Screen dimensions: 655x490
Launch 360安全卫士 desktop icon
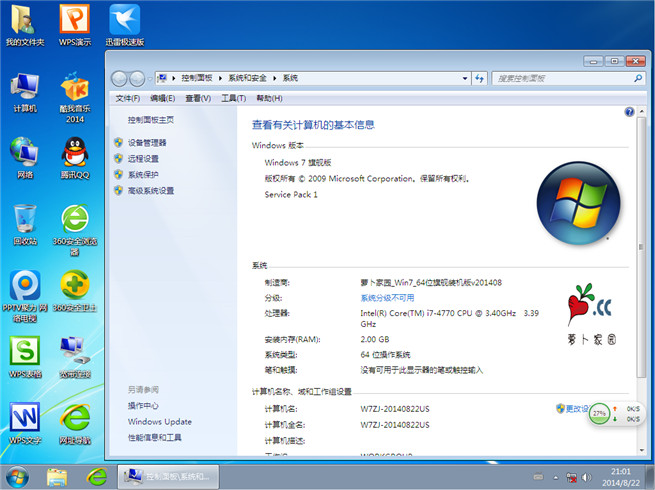[x=75, y=291]
